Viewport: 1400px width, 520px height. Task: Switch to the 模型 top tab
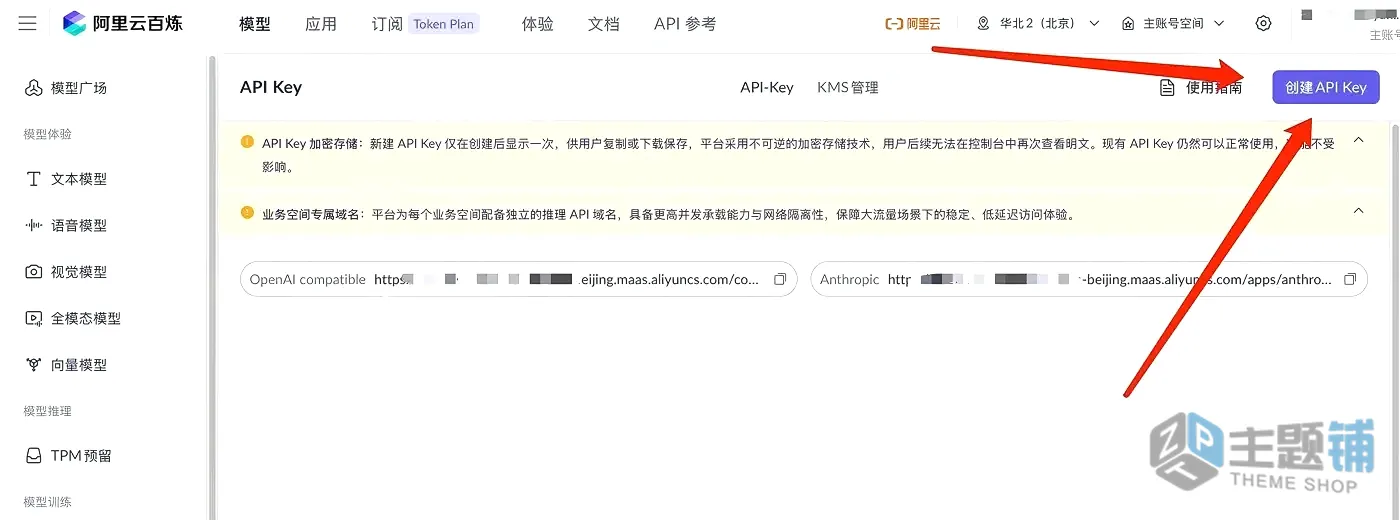(255, 24)
